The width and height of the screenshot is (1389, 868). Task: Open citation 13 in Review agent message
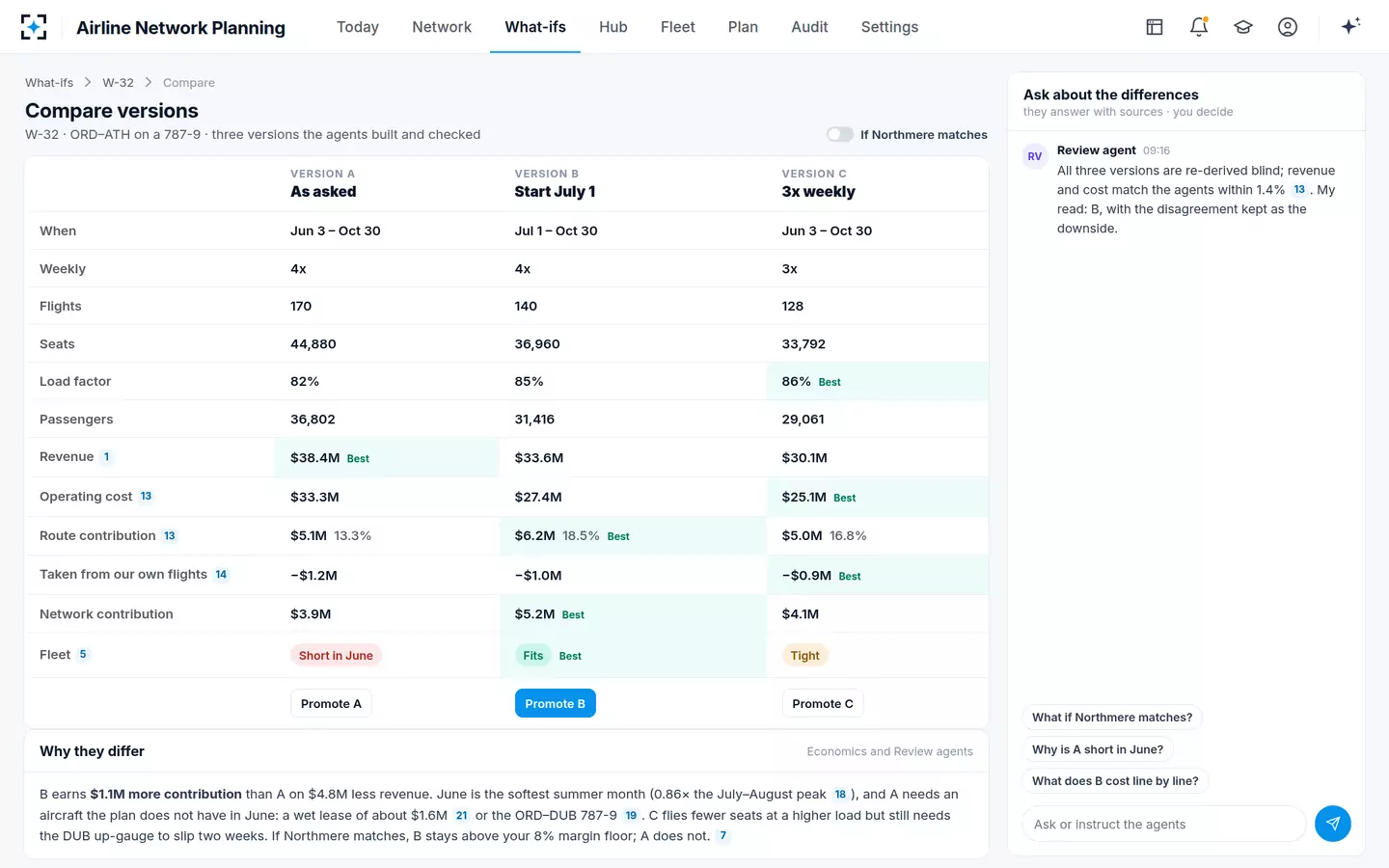click(1299, 190)
